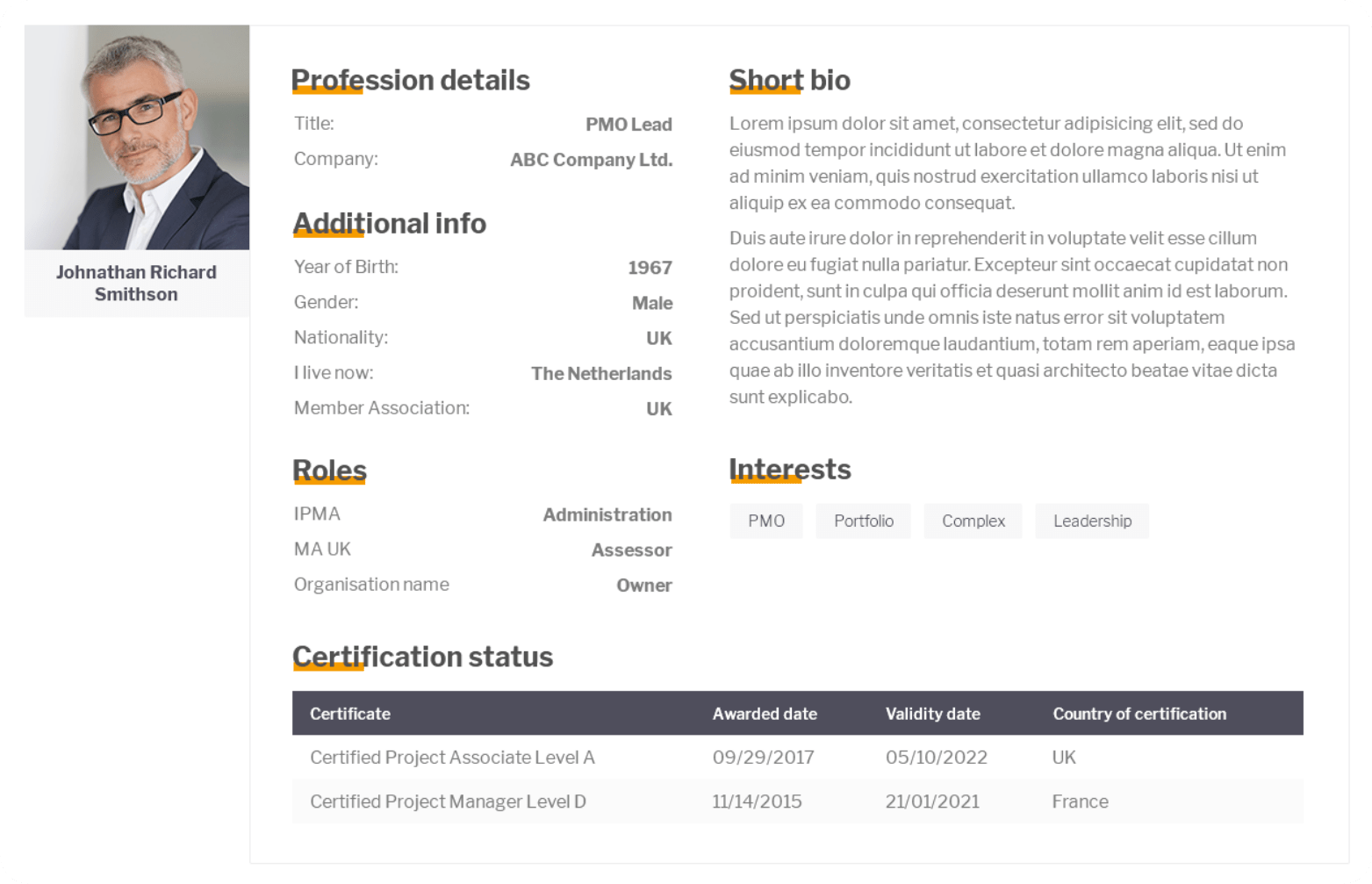The image size is (1372, 884).
Task: Click the Additional info heading
Action: 389,223
